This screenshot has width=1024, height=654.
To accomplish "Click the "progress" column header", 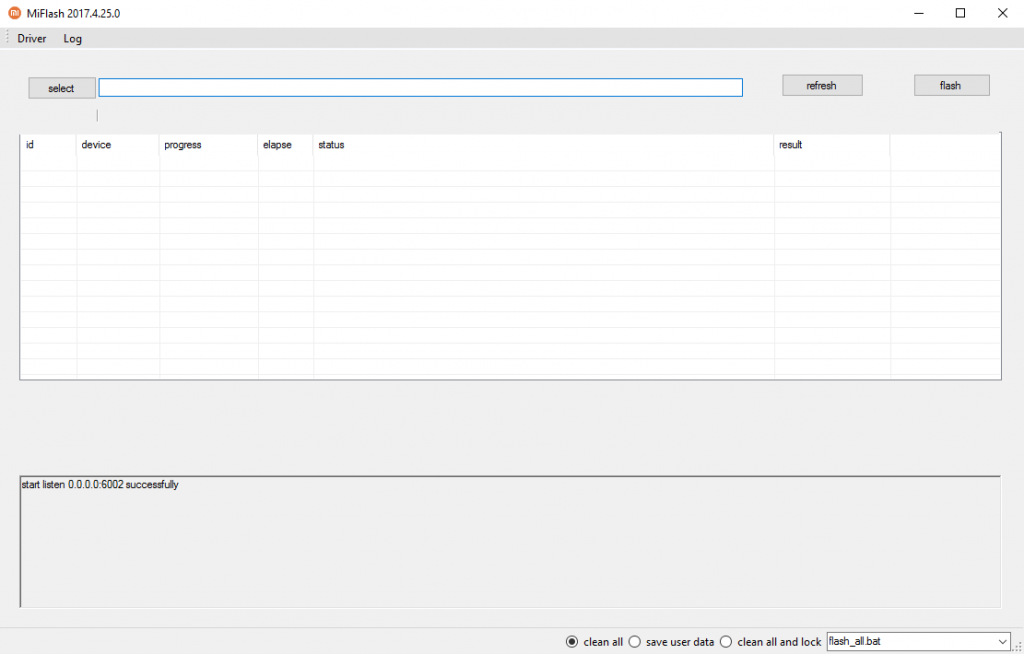I will (209, 145).
